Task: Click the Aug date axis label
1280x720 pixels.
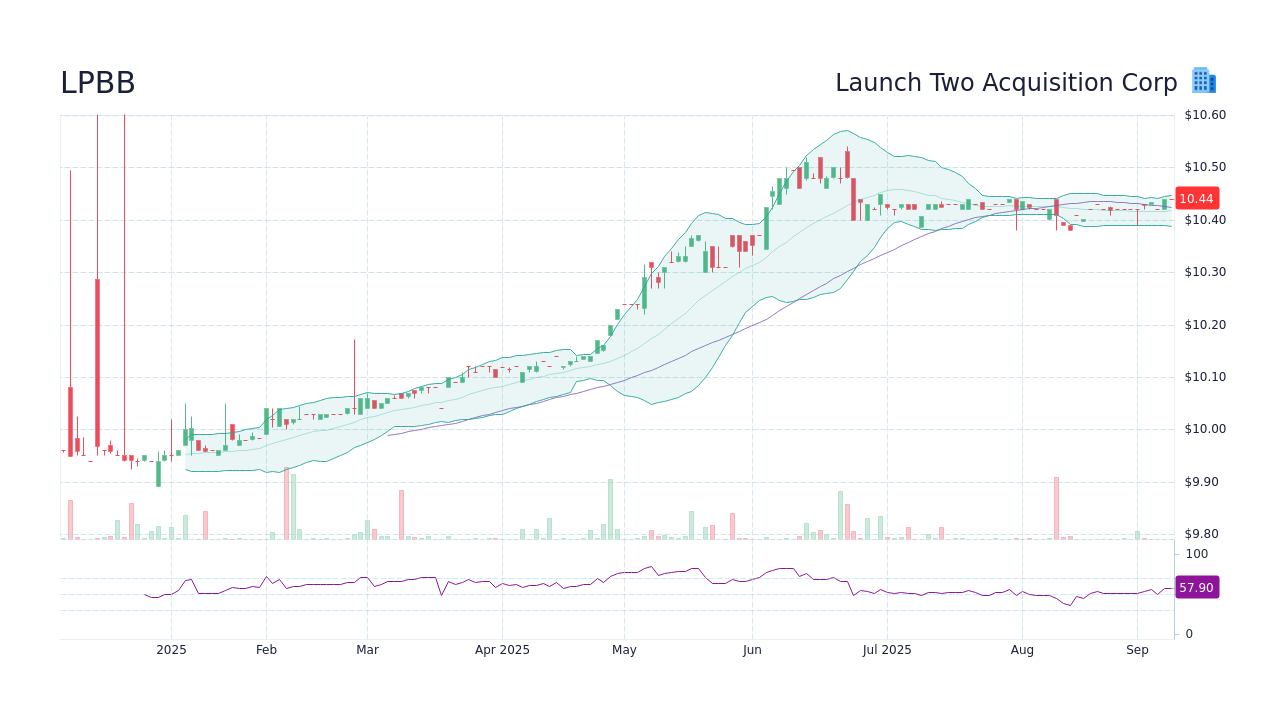Action: (x=1022, y=650)
